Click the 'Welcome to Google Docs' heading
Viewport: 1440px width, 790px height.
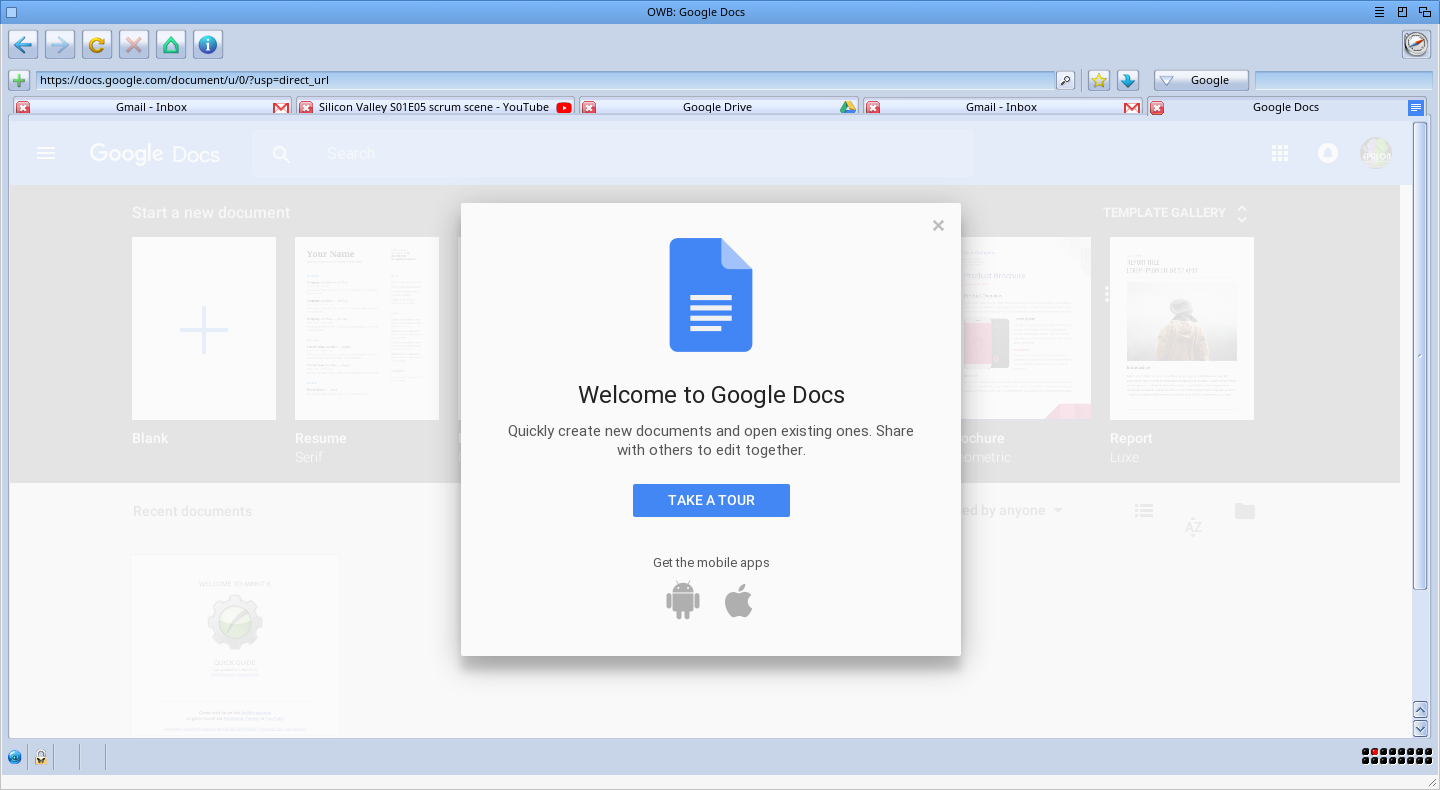(711, 395)
